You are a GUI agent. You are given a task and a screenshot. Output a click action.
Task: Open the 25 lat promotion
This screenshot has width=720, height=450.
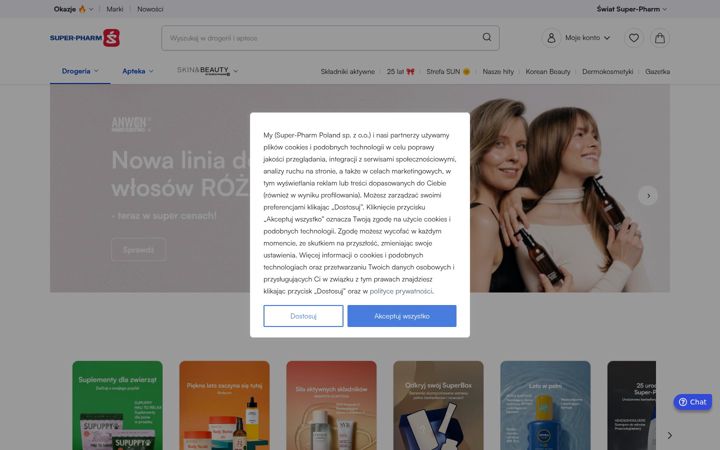pos(400,72)
